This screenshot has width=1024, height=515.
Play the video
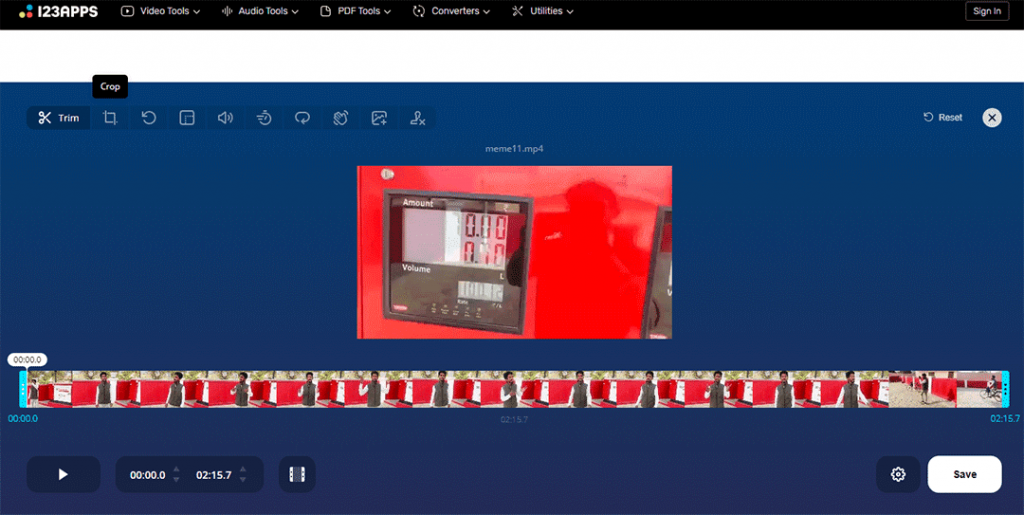click(63, 475)
